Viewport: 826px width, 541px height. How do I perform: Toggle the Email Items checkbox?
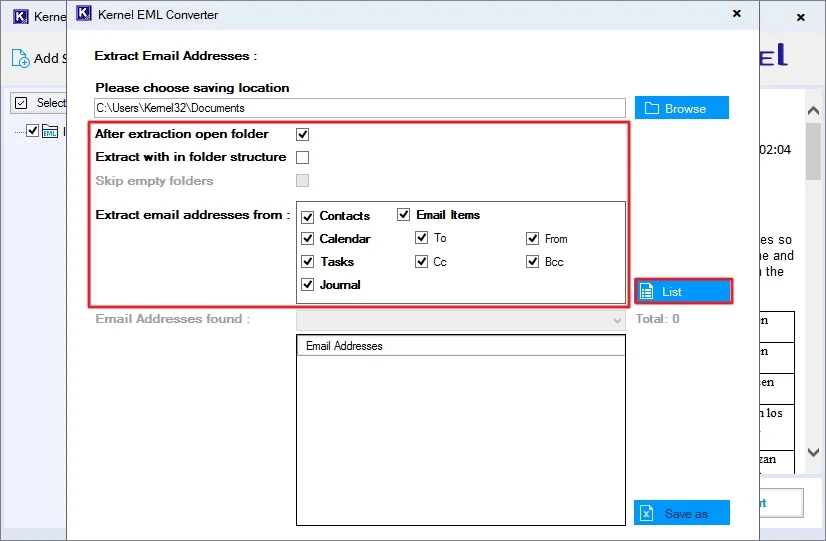click(x=404, y=214)
